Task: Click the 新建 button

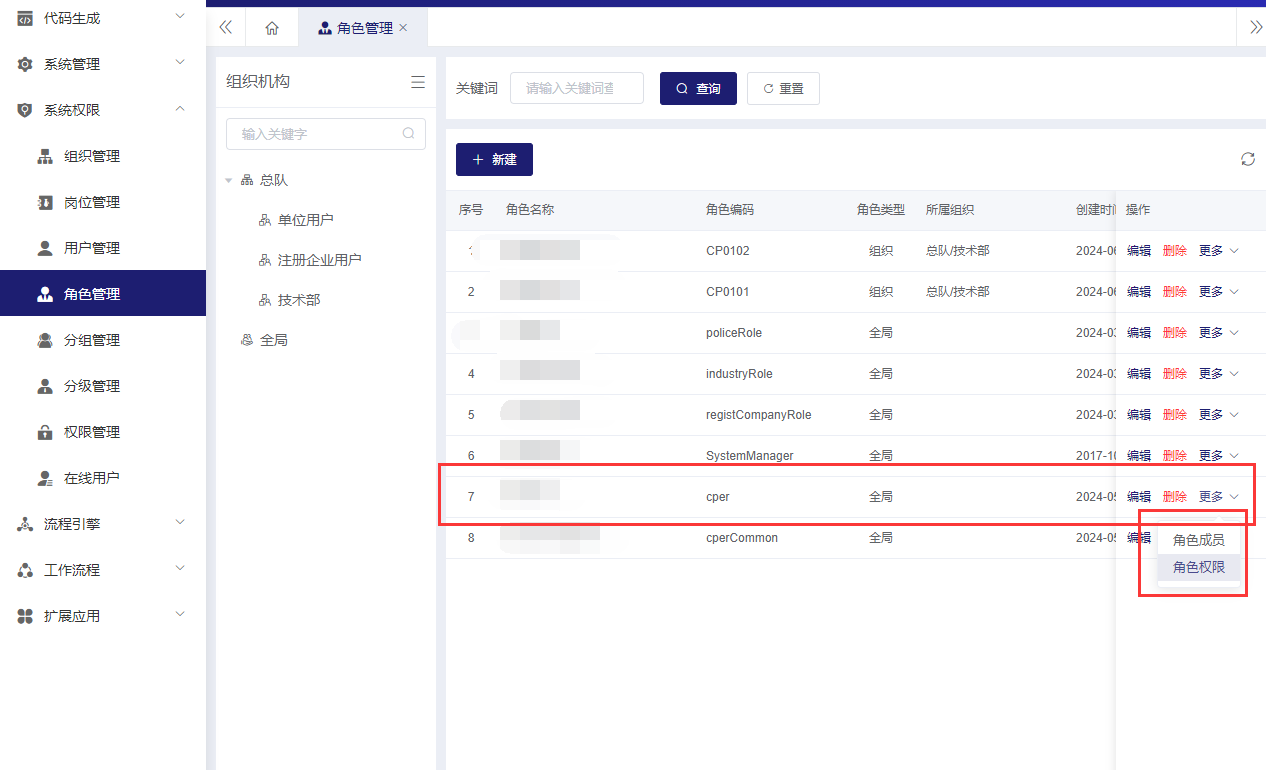Action: [494, 160]
